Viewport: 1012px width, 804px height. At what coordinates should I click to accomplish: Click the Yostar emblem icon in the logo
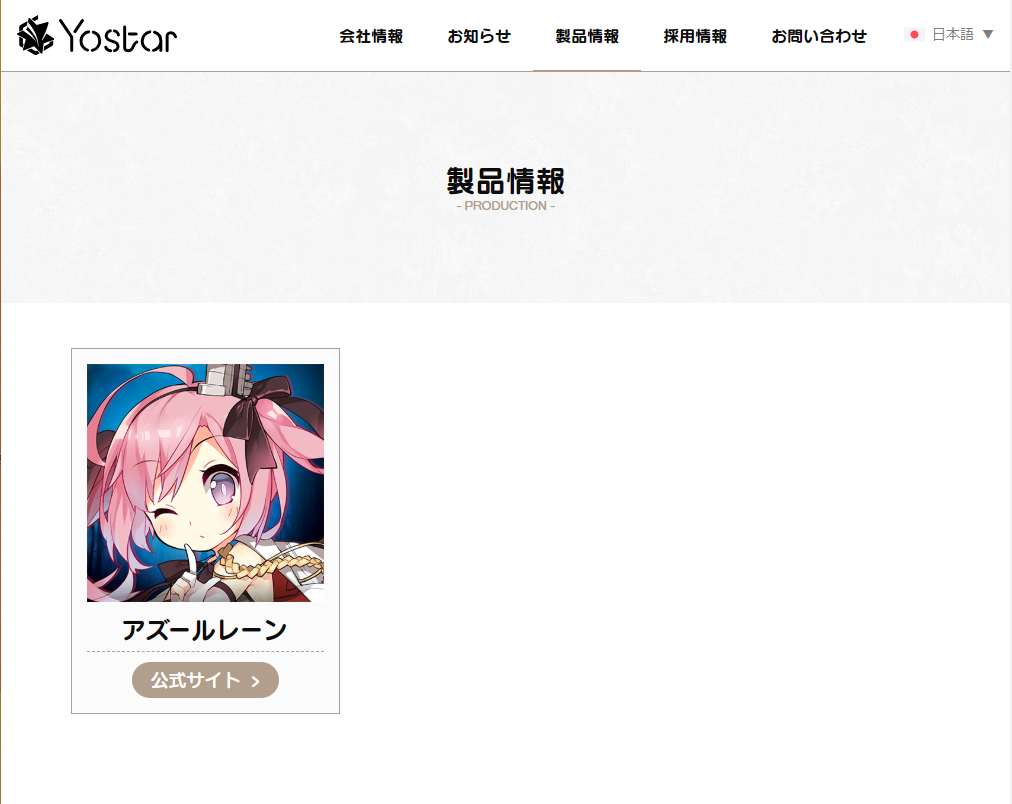click(35, 35)
